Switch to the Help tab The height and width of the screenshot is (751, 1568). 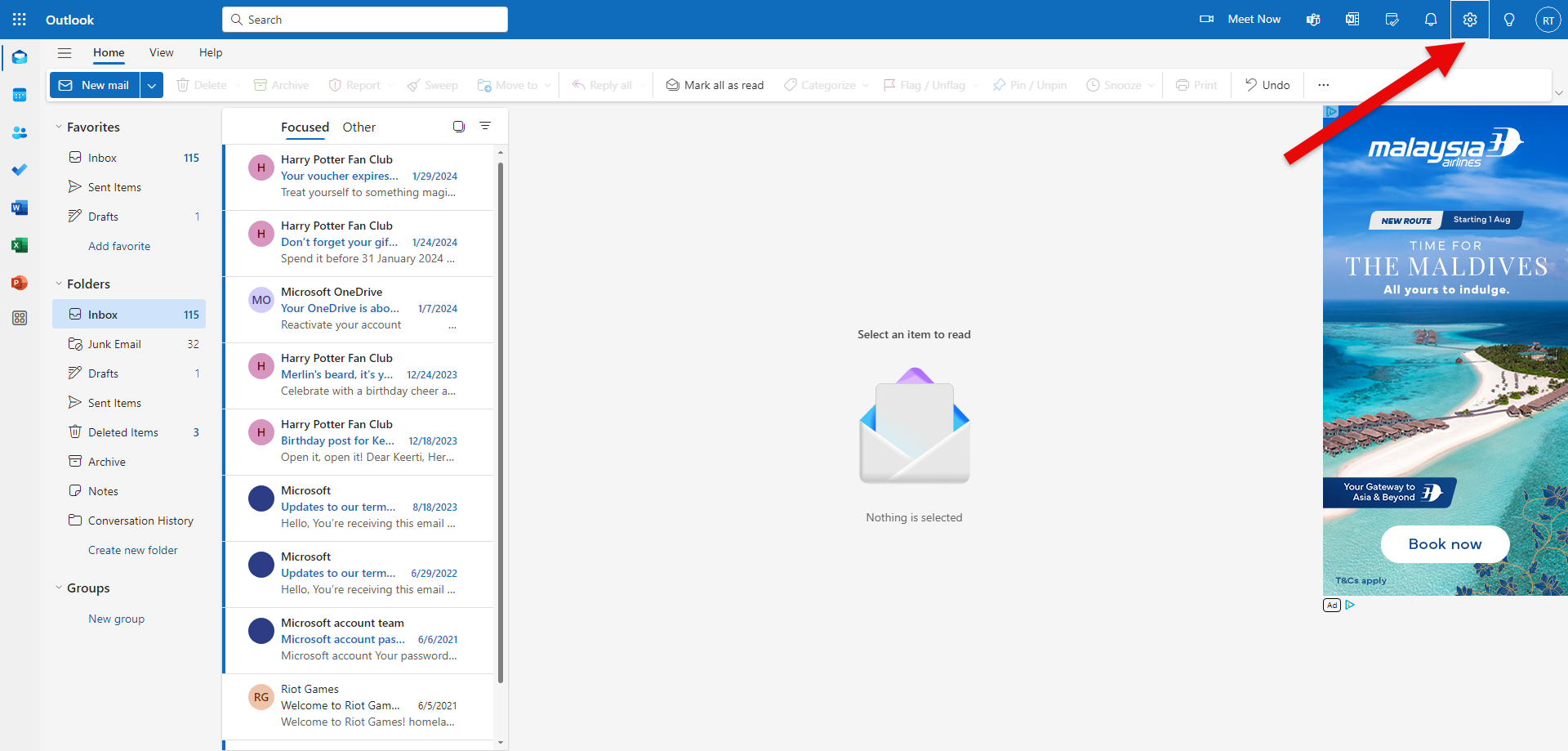211,52
